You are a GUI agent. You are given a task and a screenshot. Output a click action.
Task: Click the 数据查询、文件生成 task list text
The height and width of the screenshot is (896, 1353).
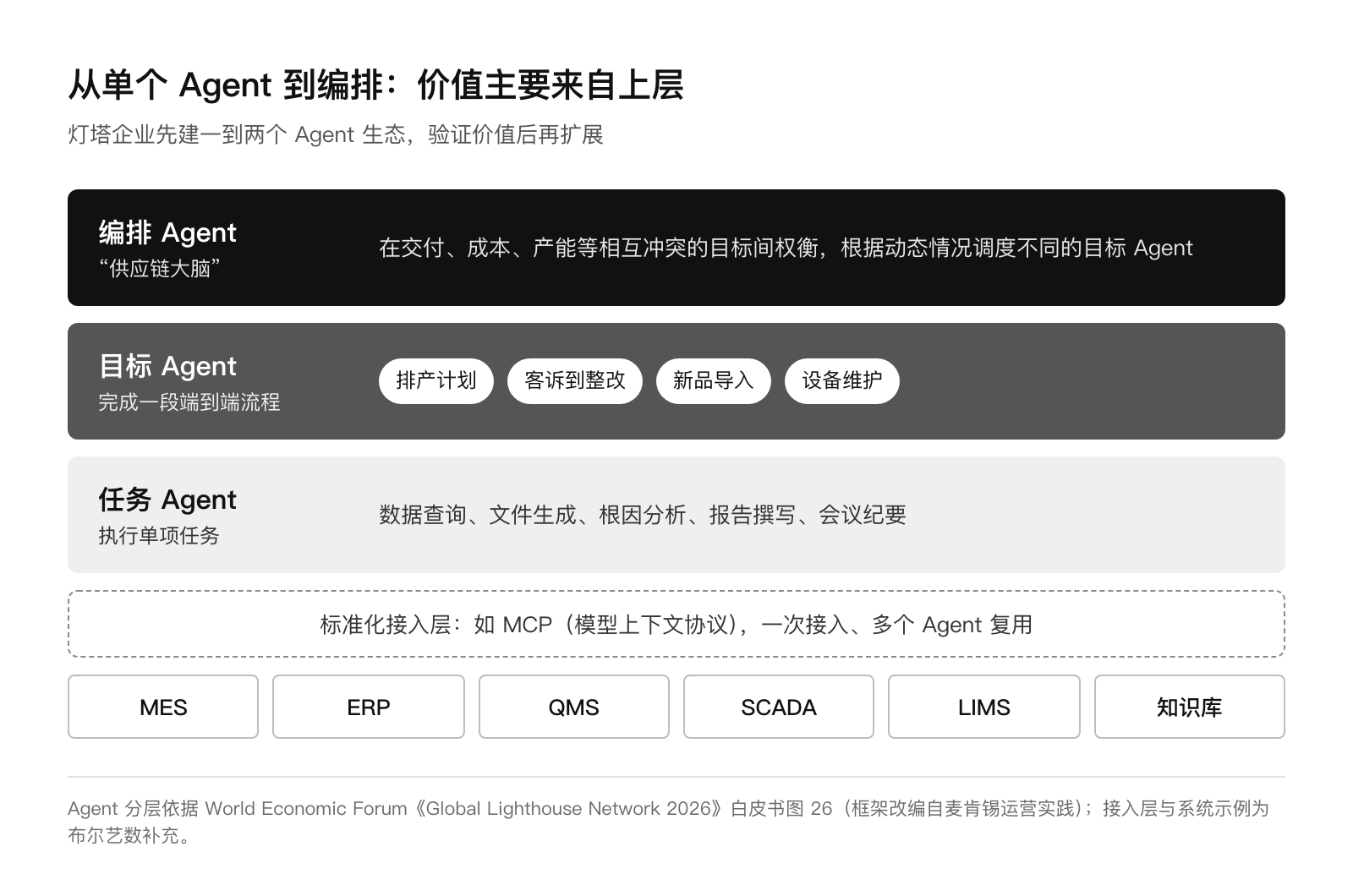[x=643, y=515]
